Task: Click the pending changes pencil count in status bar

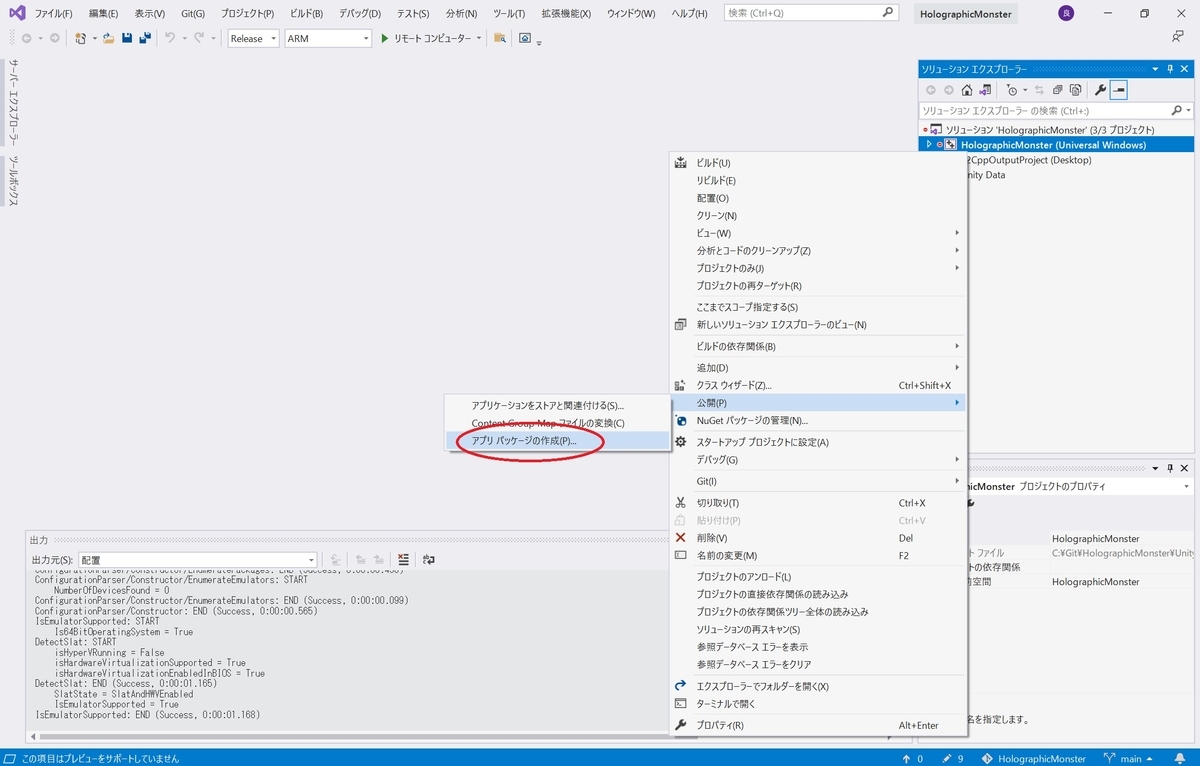Action: tap(953, 758)
